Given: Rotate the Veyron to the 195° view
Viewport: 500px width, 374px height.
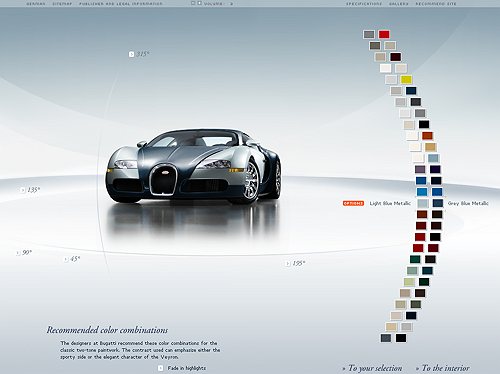Looking at the screenshot, I should [x=287, y=264].
